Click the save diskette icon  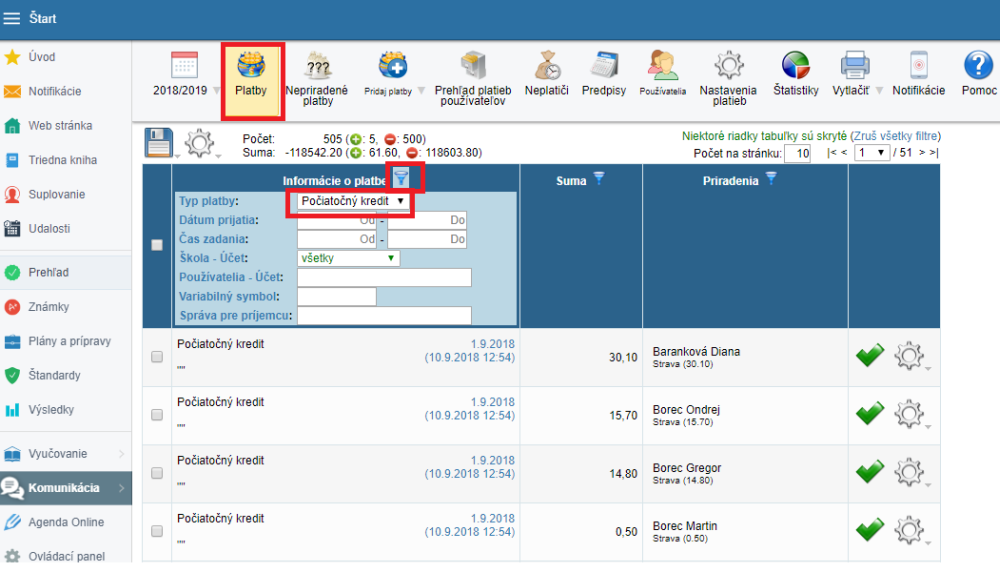tap(158, 142)
